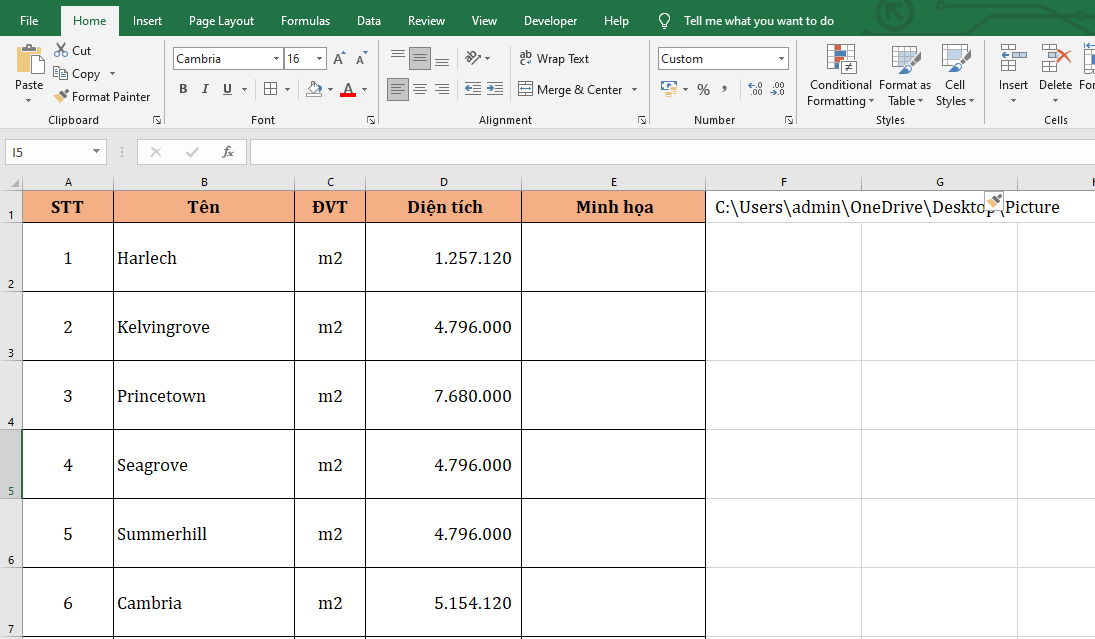Open the Cambria font name dropdown
The image size is (1095, 639).
[276, 59]
